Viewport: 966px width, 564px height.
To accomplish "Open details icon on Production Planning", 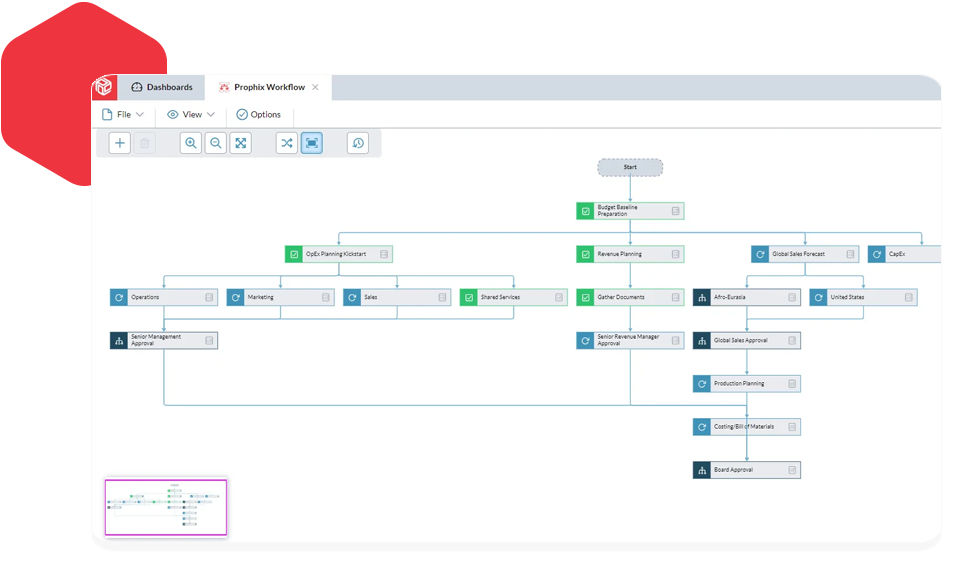I will click(792, 383).
